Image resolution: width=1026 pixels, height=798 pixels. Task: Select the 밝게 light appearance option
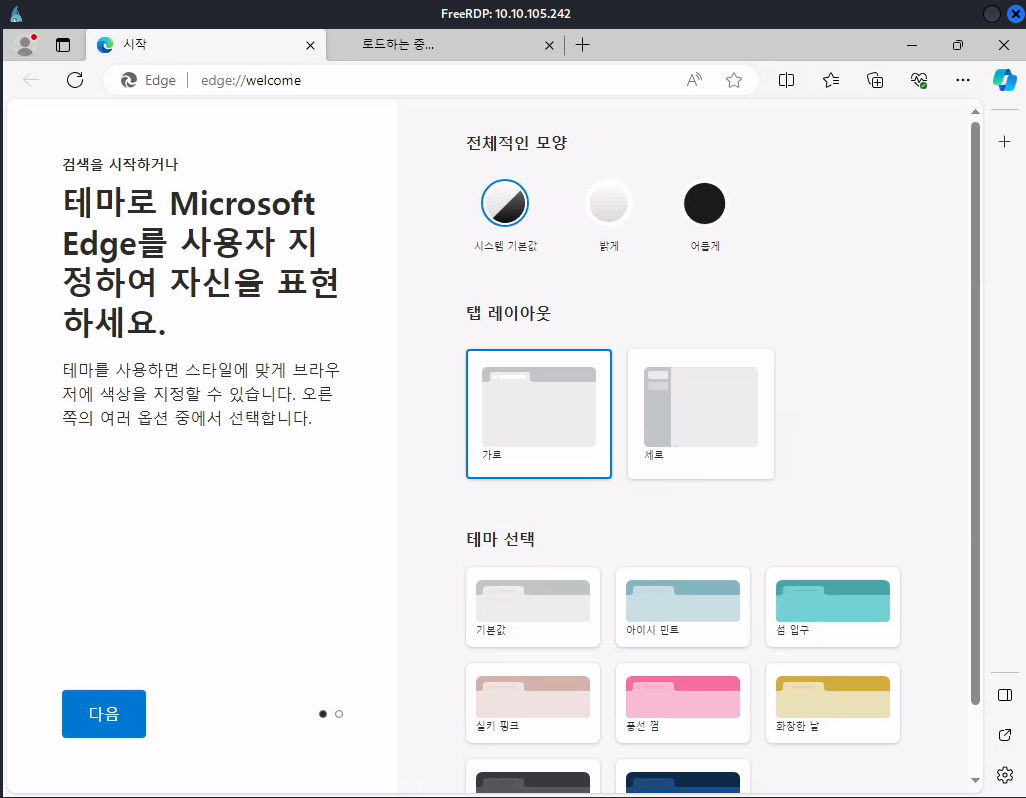[x=608, y=204]
